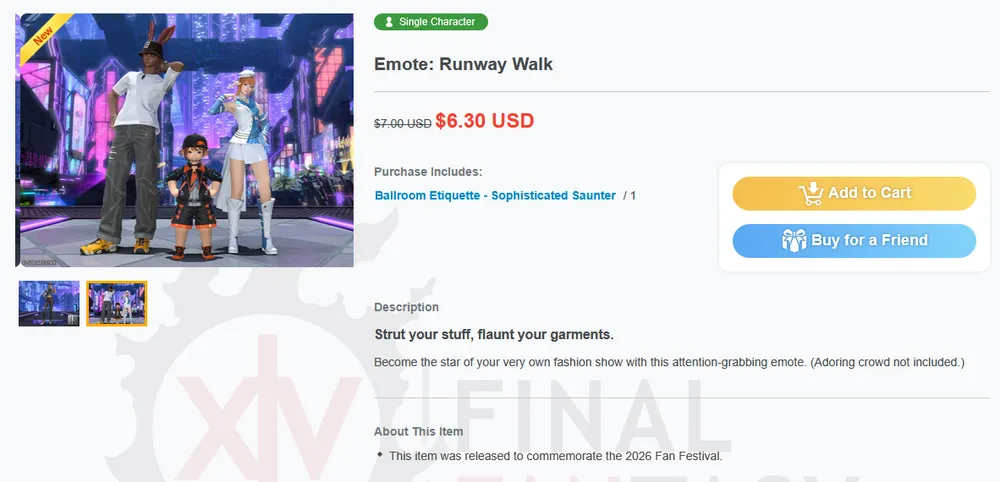Click the green Single Character tag text

point(437,22)
